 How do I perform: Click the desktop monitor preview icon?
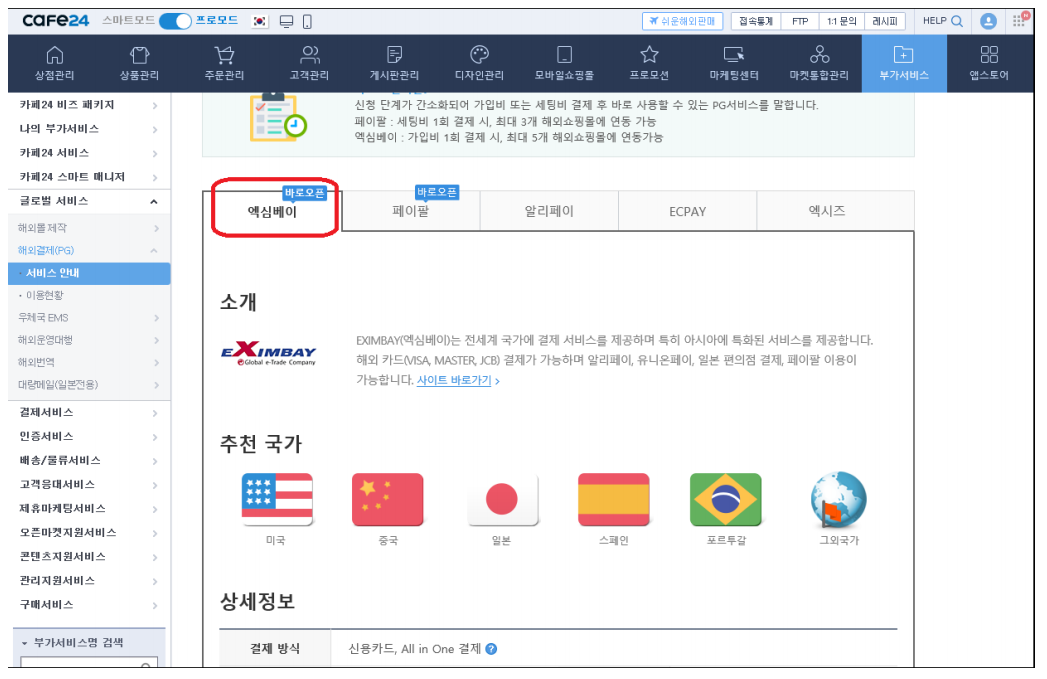click(286, 21)
